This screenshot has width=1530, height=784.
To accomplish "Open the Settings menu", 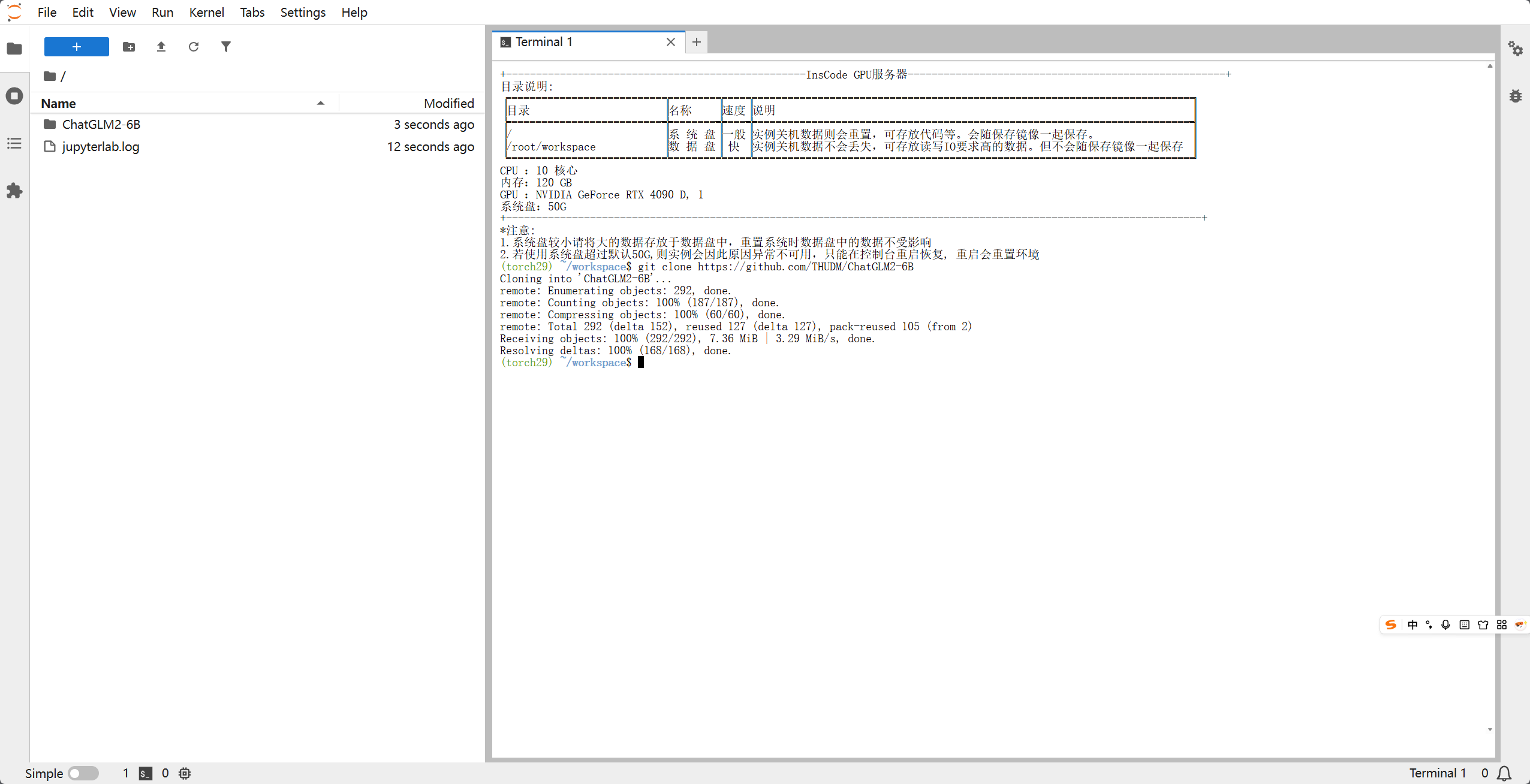I will (303, 12).
